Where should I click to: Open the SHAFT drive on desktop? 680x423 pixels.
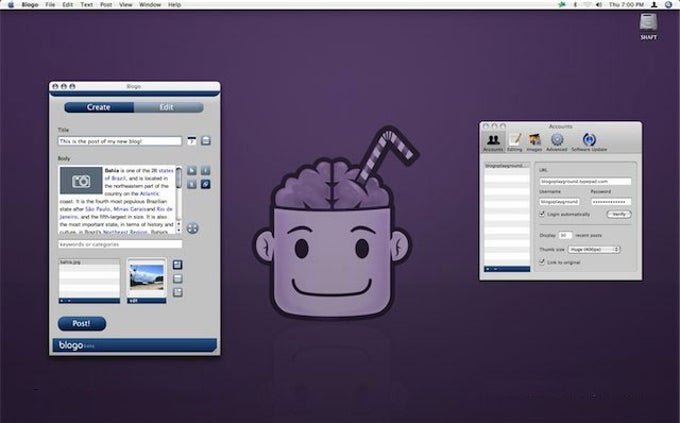[648, 26]
